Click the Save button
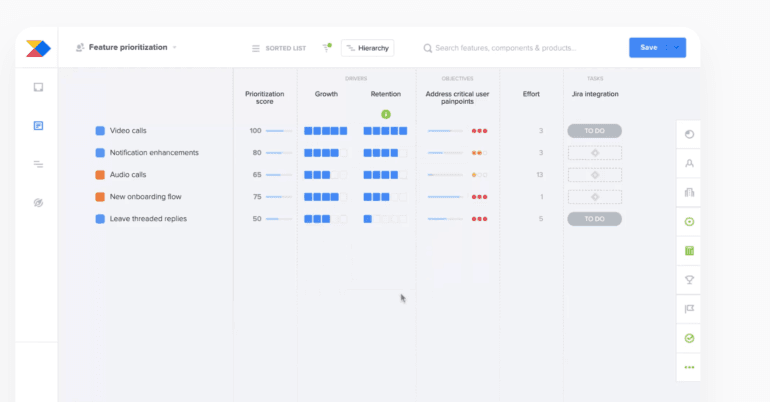Image resolution: width=770 pixels, height=402 pixels. tap(648, 48)
